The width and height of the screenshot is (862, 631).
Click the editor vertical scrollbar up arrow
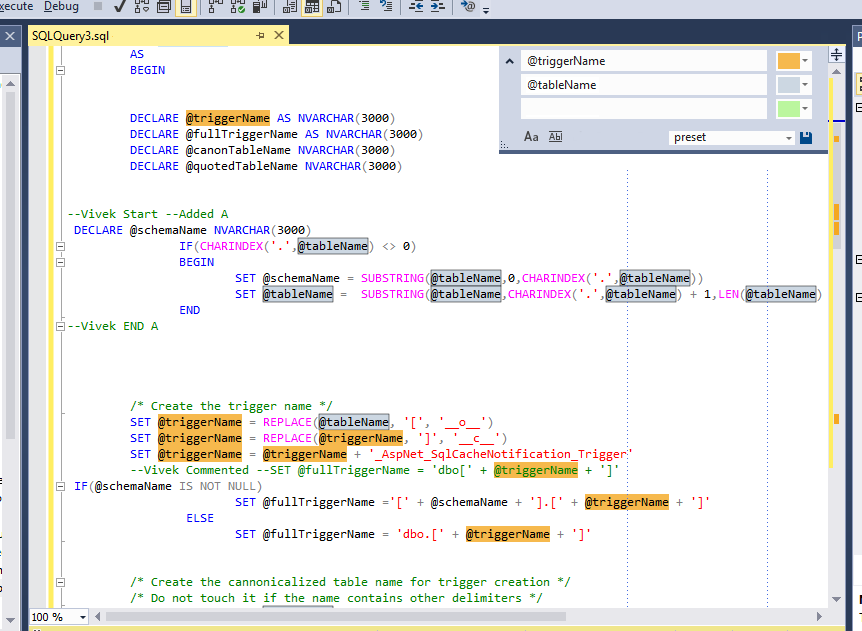836,71
